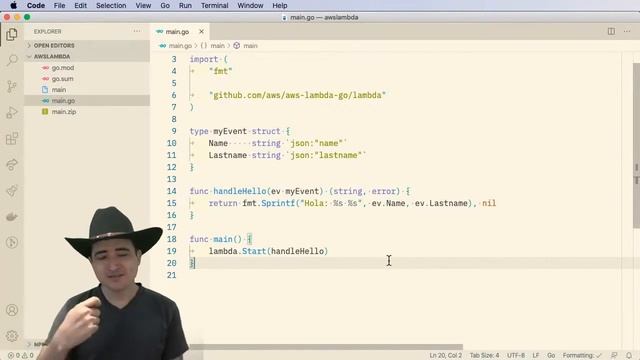
Task: Open the Explorer view in activity bar
Action: click(12, 34)
